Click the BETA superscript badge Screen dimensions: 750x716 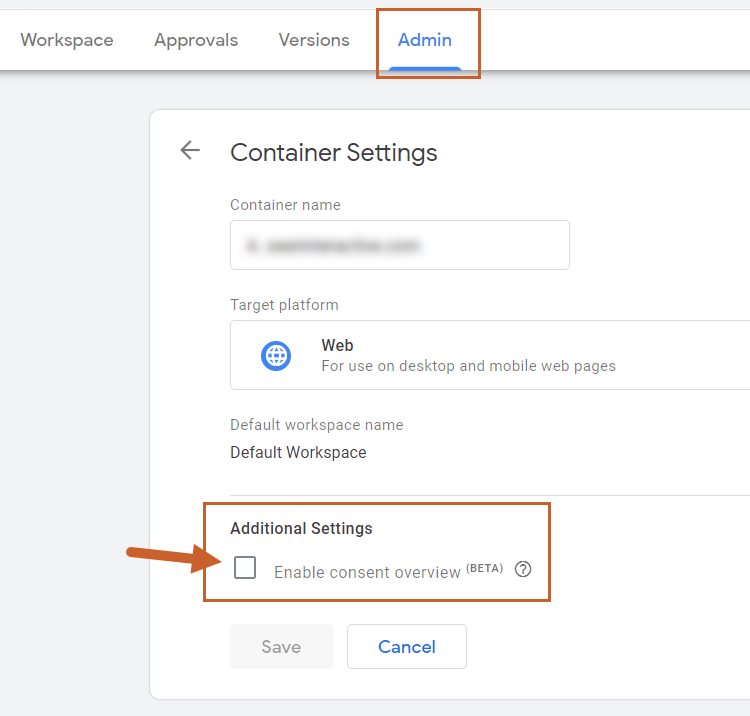(485, 568)
